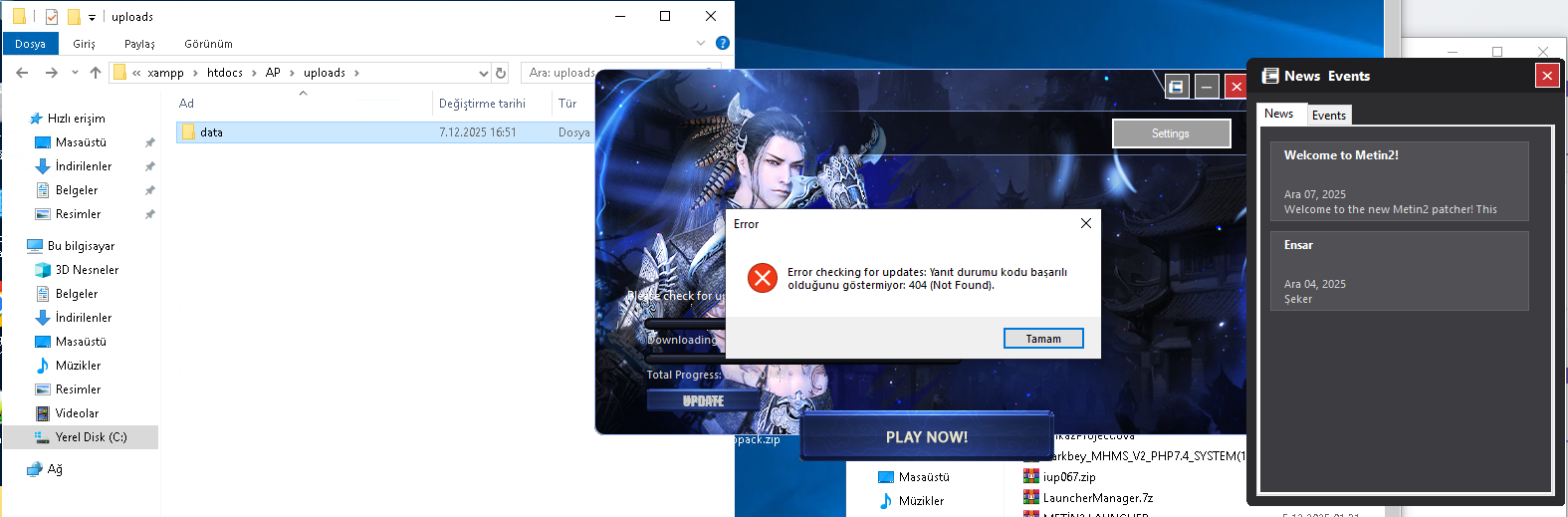Expand the recent locations arrow

coord(75,73)
